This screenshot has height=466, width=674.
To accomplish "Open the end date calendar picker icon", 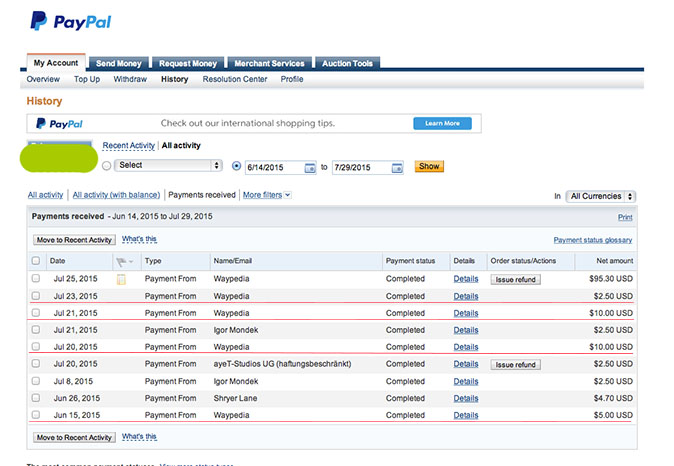I will (x=397, y=168).
